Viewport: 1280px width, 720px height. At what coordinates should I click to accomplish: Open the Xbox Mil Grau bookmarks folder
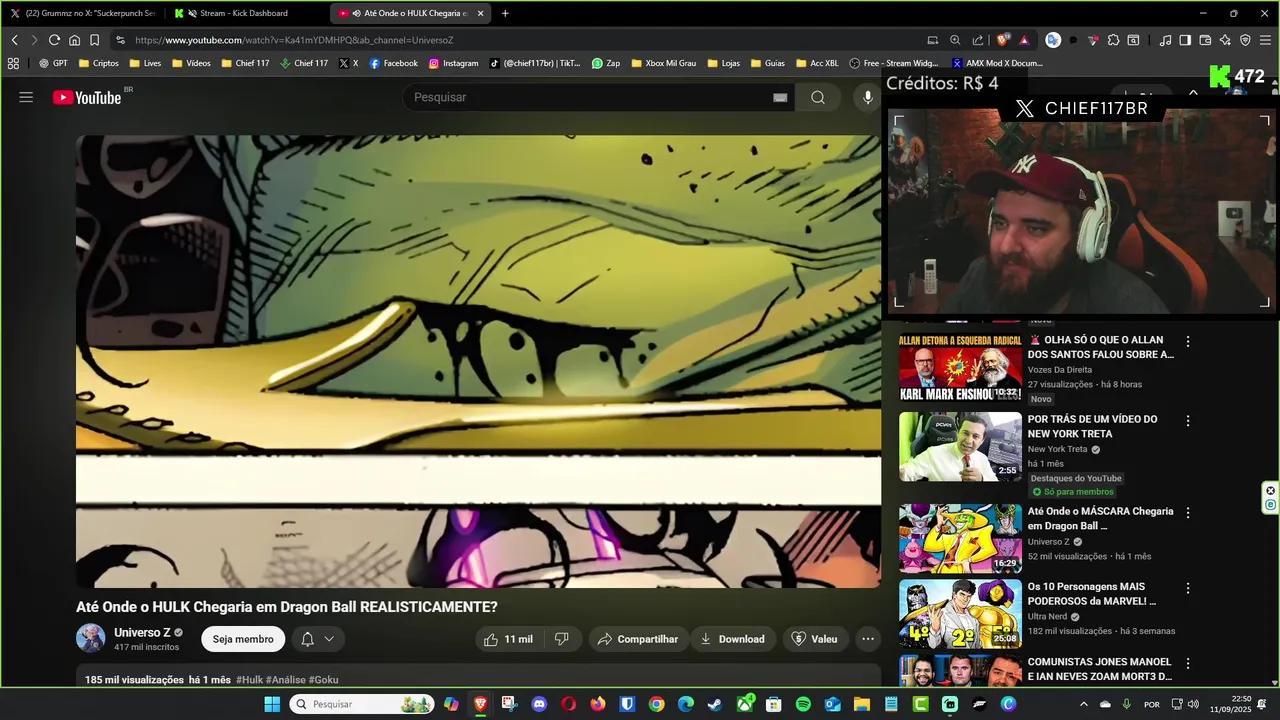pyautogui.click(x=663, y=63)
